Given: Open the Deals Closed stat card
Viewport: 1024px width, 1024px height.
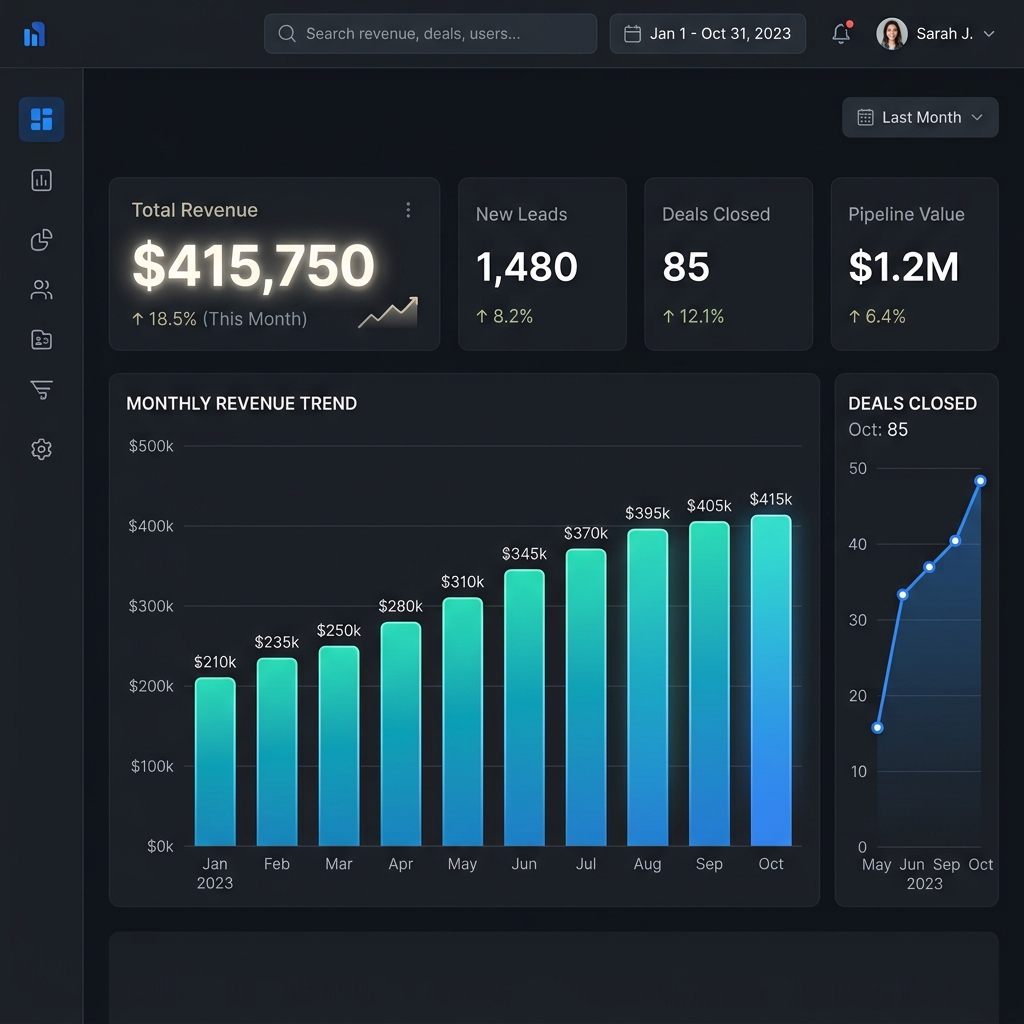Looking at the screenshot, I should pos(728,264).
